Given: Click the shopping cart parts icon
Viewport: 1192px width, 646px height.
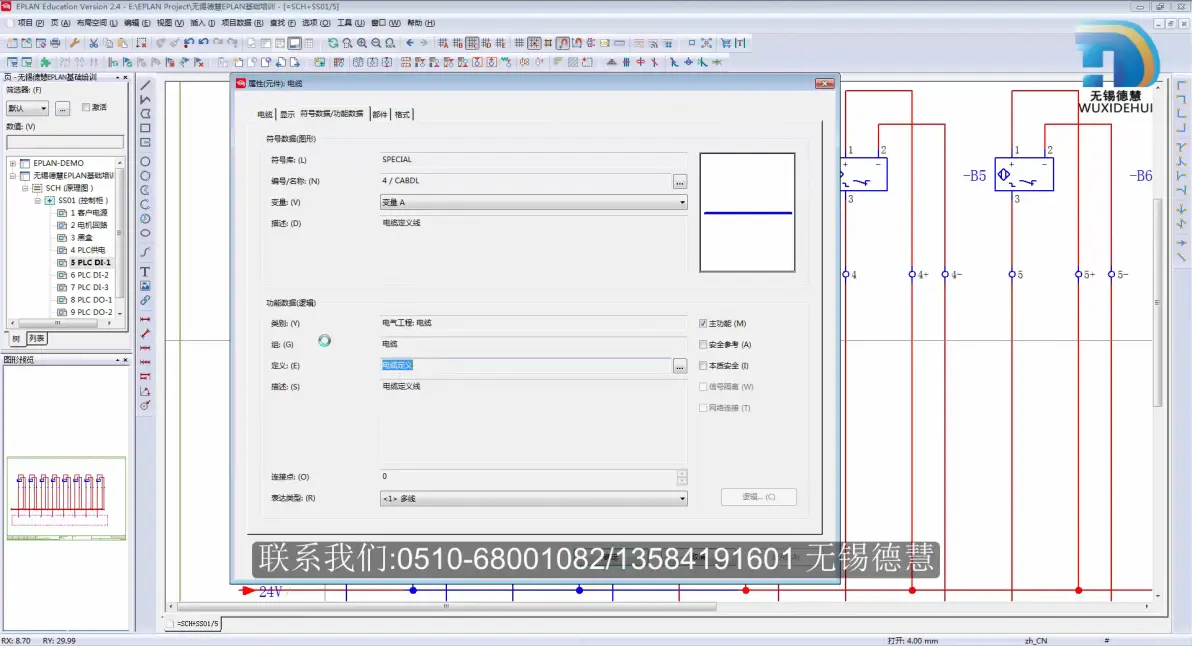Looking at the screenshot, I should [x=726, y=43].
